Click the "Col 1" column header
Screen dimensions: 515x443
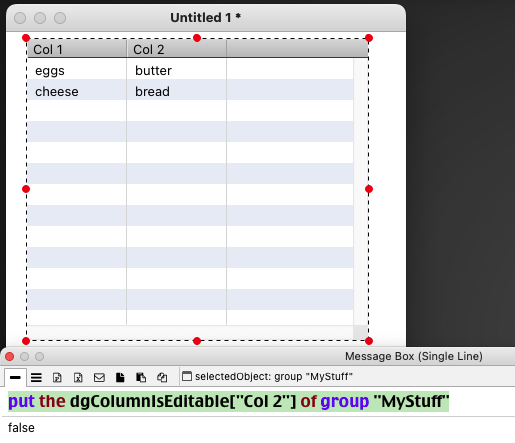77,49
